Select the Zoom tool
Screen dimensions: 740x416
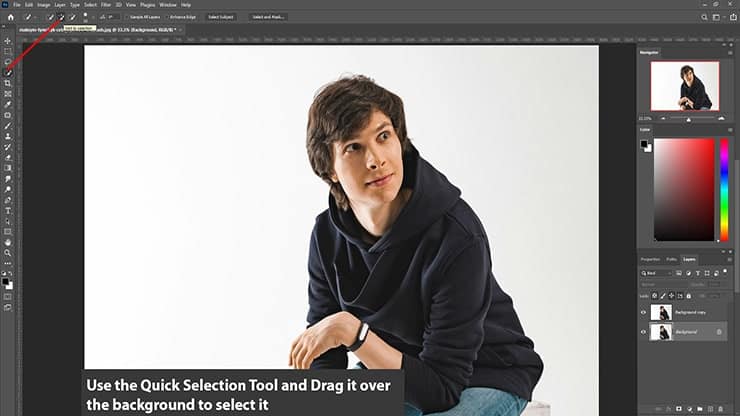[8, 253]
